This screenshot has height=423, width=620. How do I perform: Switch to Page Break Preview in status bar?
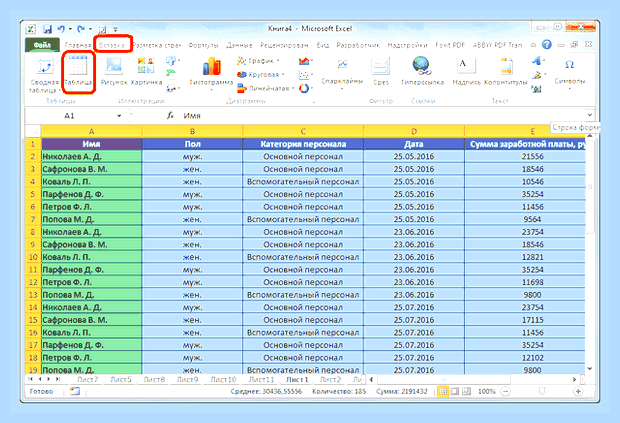467,391
